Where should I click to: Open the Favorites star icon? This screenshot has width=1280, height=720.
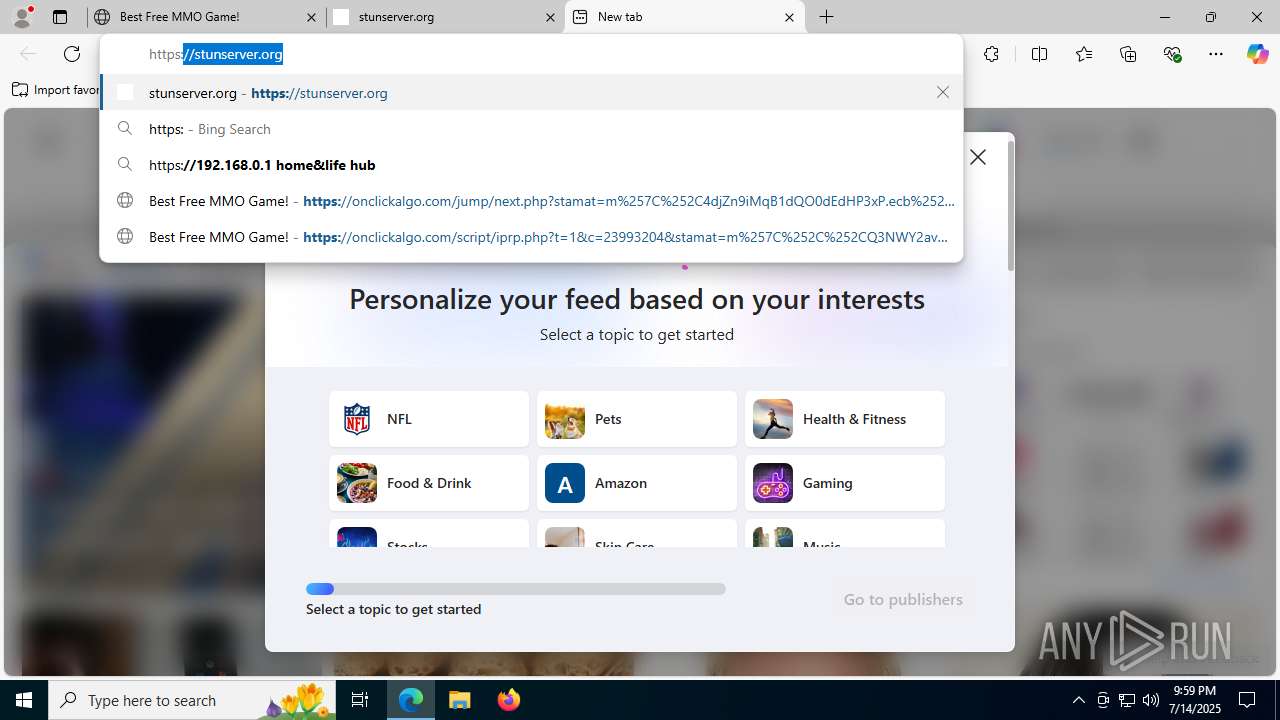1084,54
